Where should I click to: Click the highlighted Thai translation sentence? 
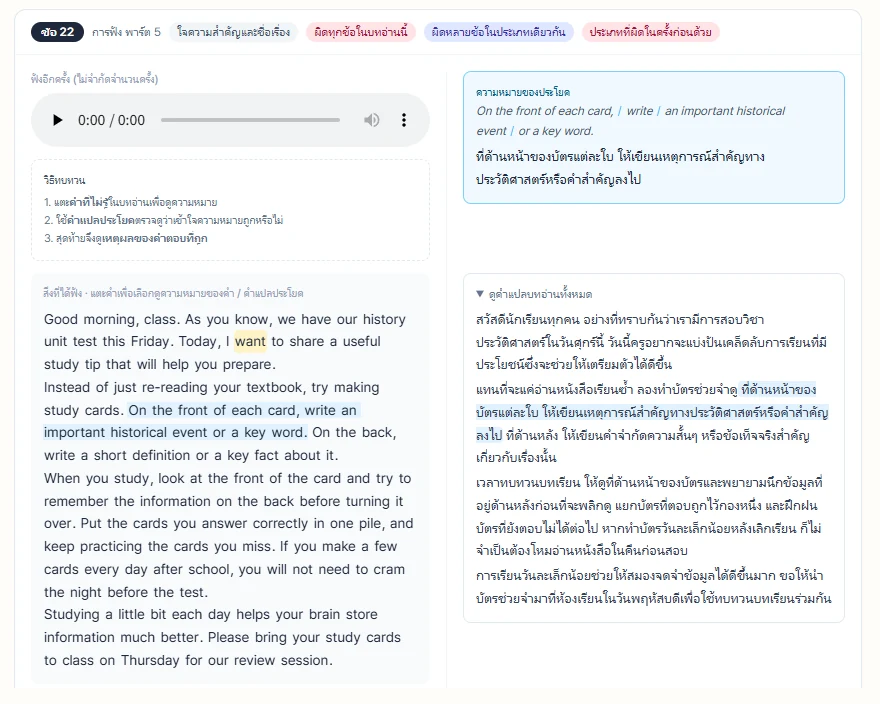(x=652, y=413)
